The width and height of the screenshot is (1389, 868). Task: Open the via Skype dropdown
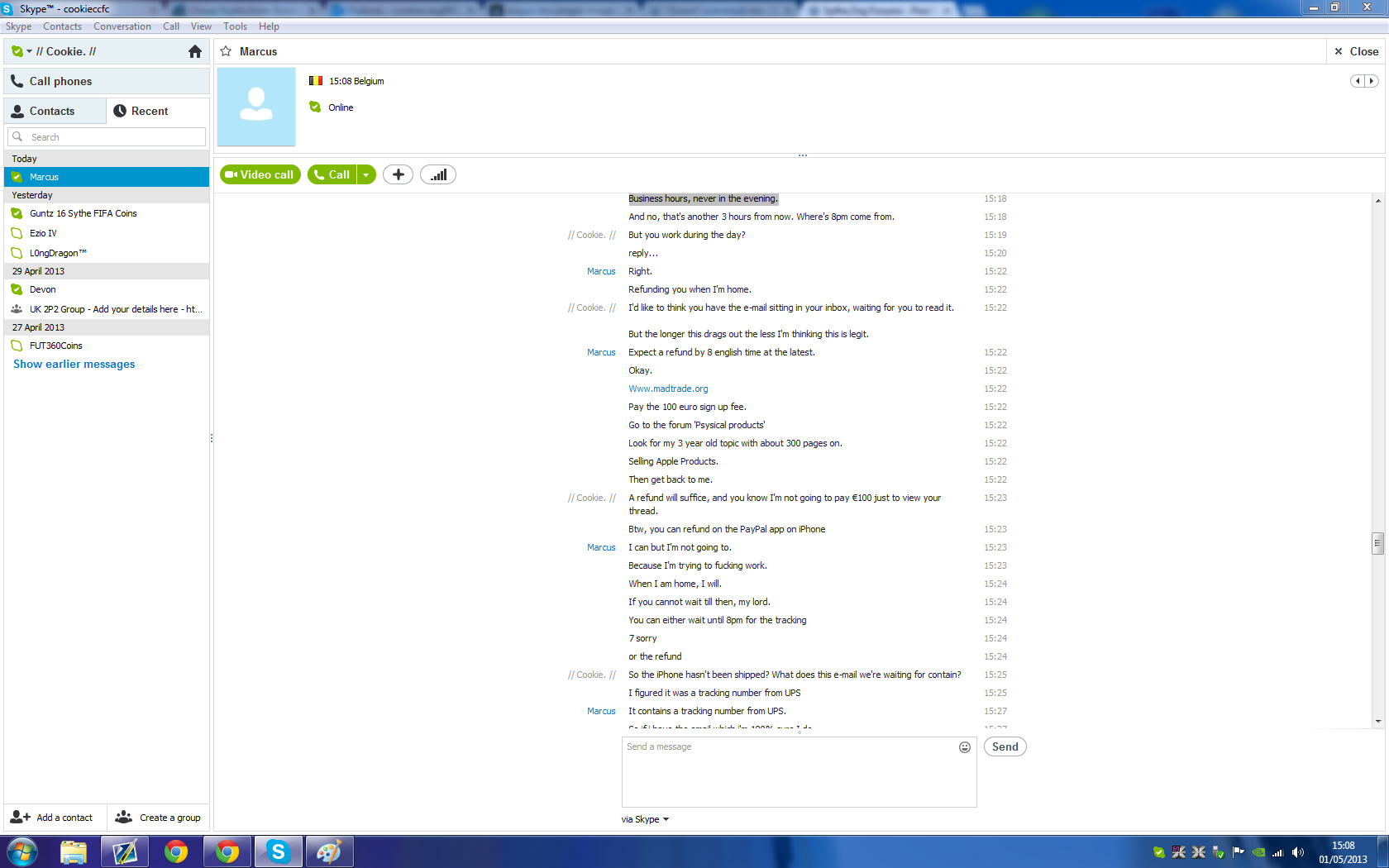(645, 819)
